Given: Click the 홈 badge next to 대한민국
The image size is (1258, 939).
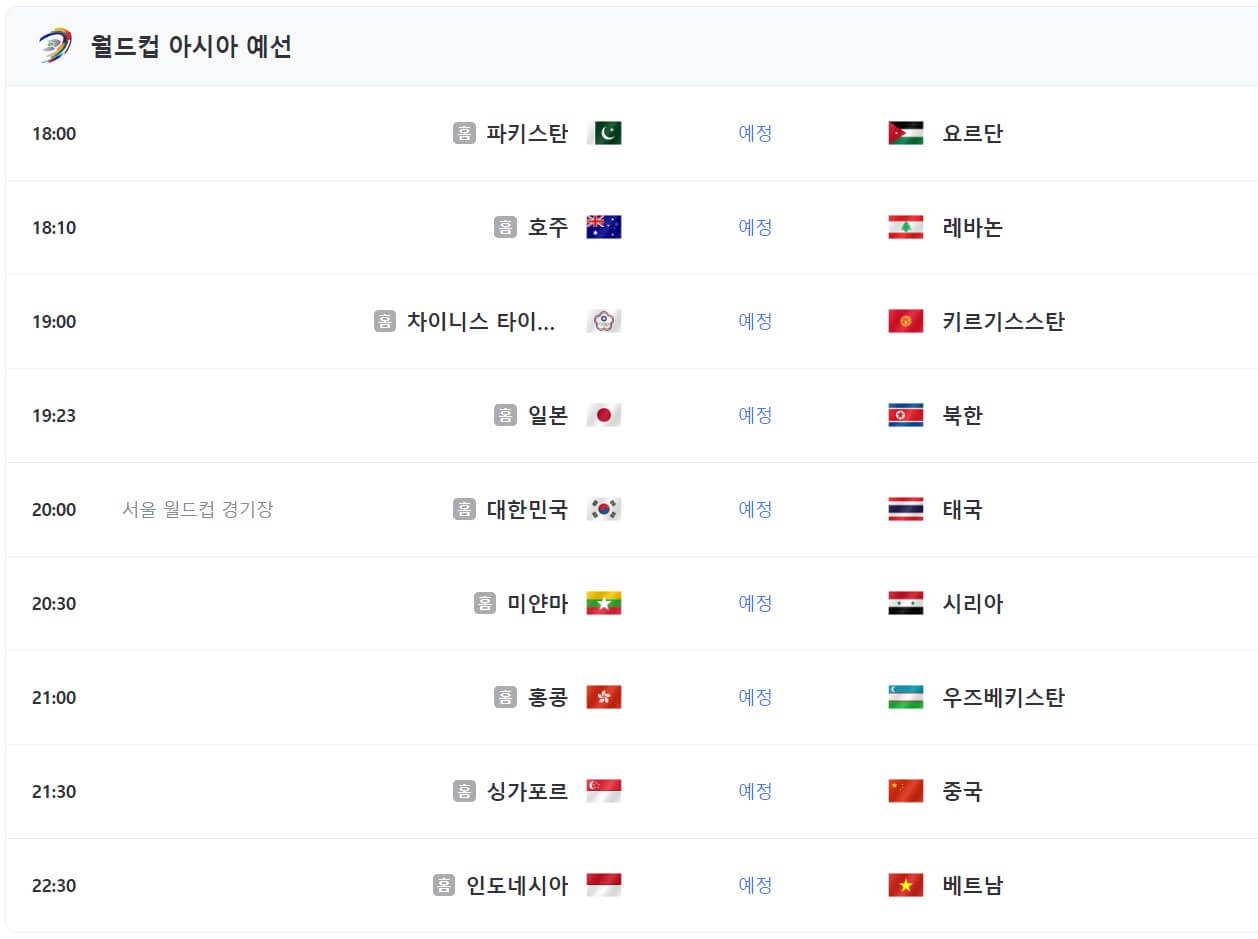Looking at the screenshot, I should 462,510.
